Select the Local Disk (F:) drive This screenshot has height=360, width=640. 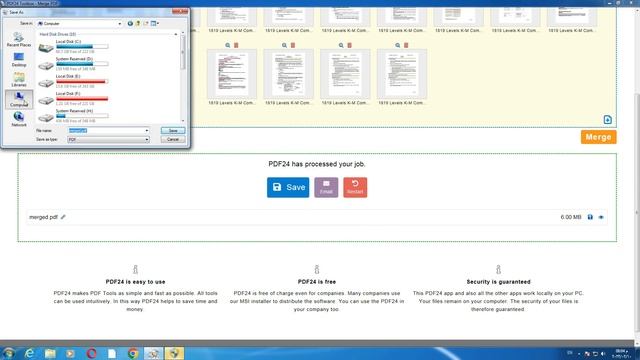[x=73, y=99]
